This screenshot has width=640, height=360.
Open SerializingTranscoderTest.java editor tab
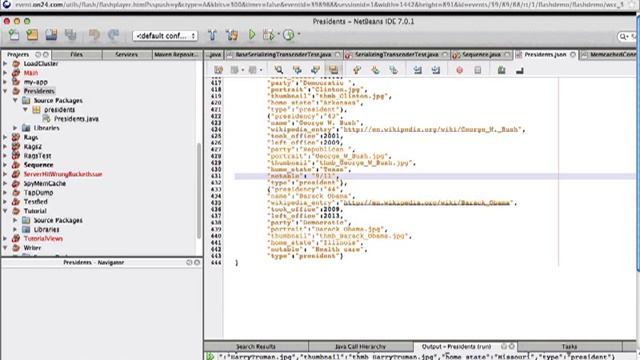[396, 54]
